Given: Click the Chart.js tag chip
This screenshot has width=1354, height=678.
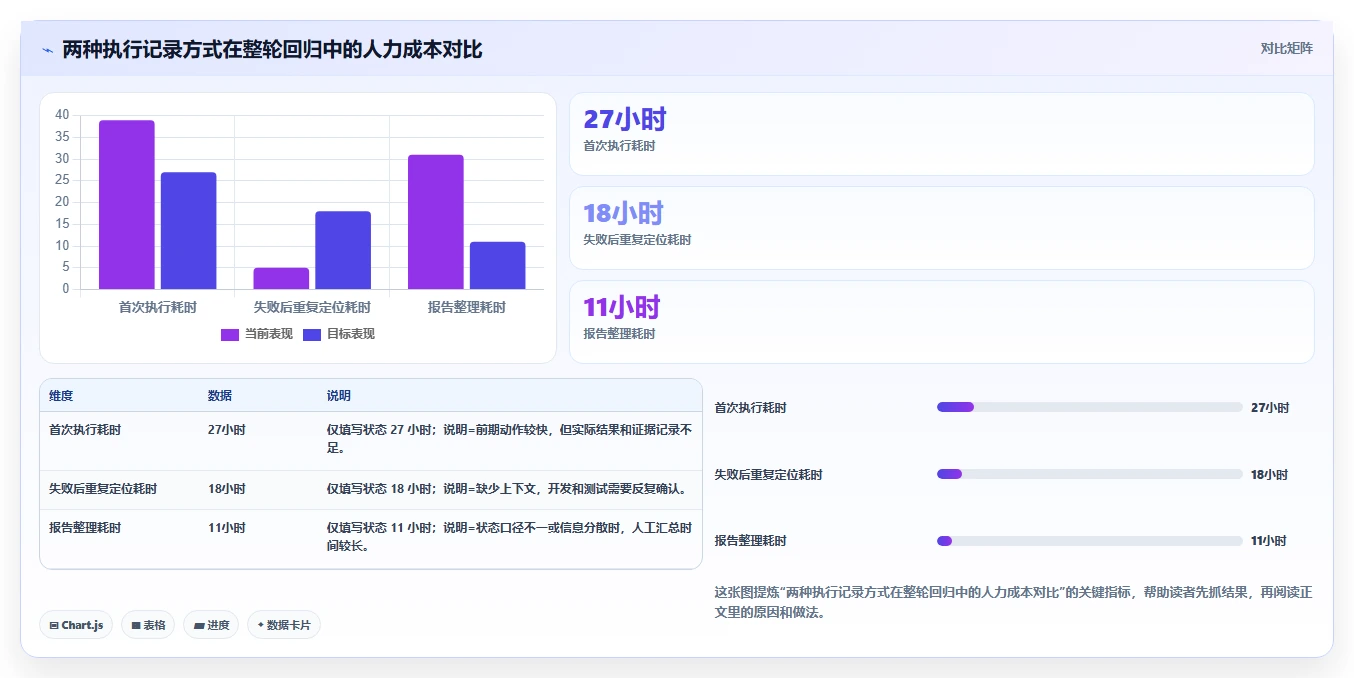Looking at the screenshot, I should [x=76, y=625].
